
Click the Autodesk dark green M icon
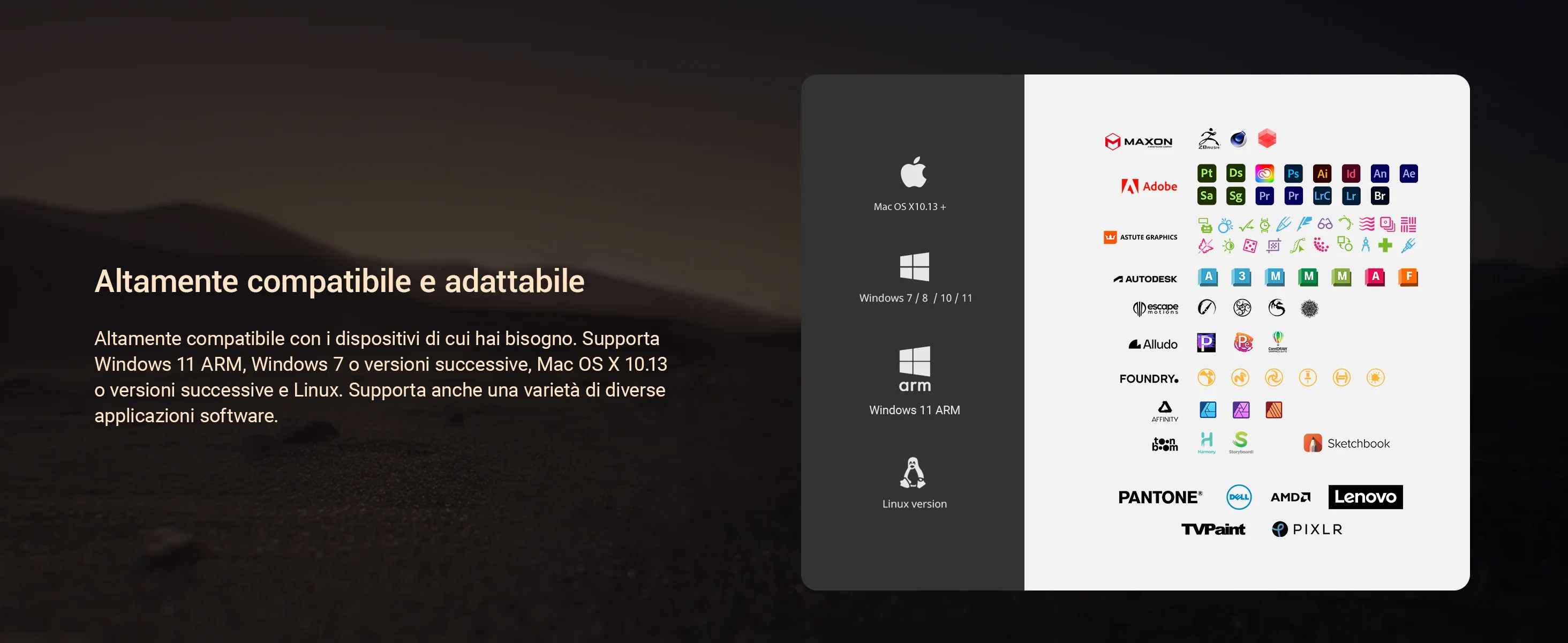(x=1308, y=277)
